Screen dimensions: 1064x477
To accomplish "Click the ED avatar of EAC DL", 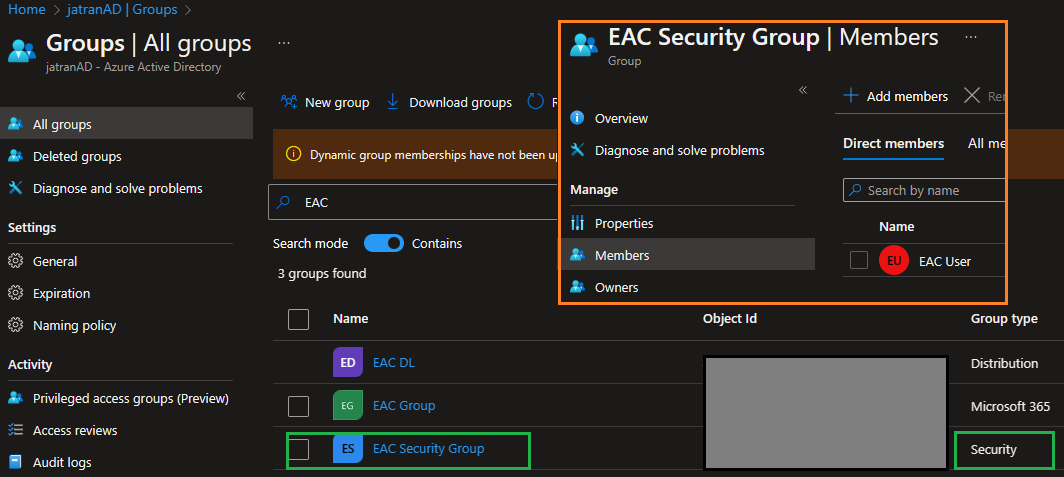I will point(348,362).
